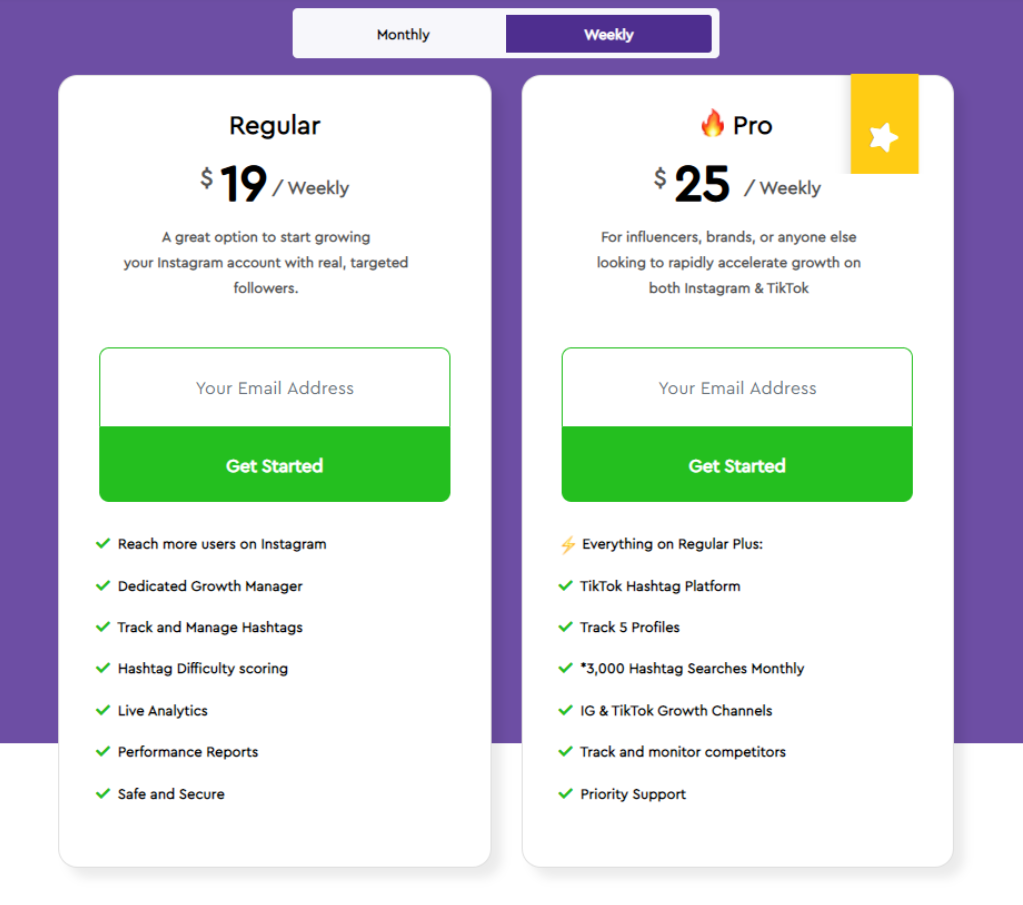1023x905 pixels.
Task: Click the lightning bolt beside Everything on Regular Plus
Action: pyautogui.click(x=568, y=545)
